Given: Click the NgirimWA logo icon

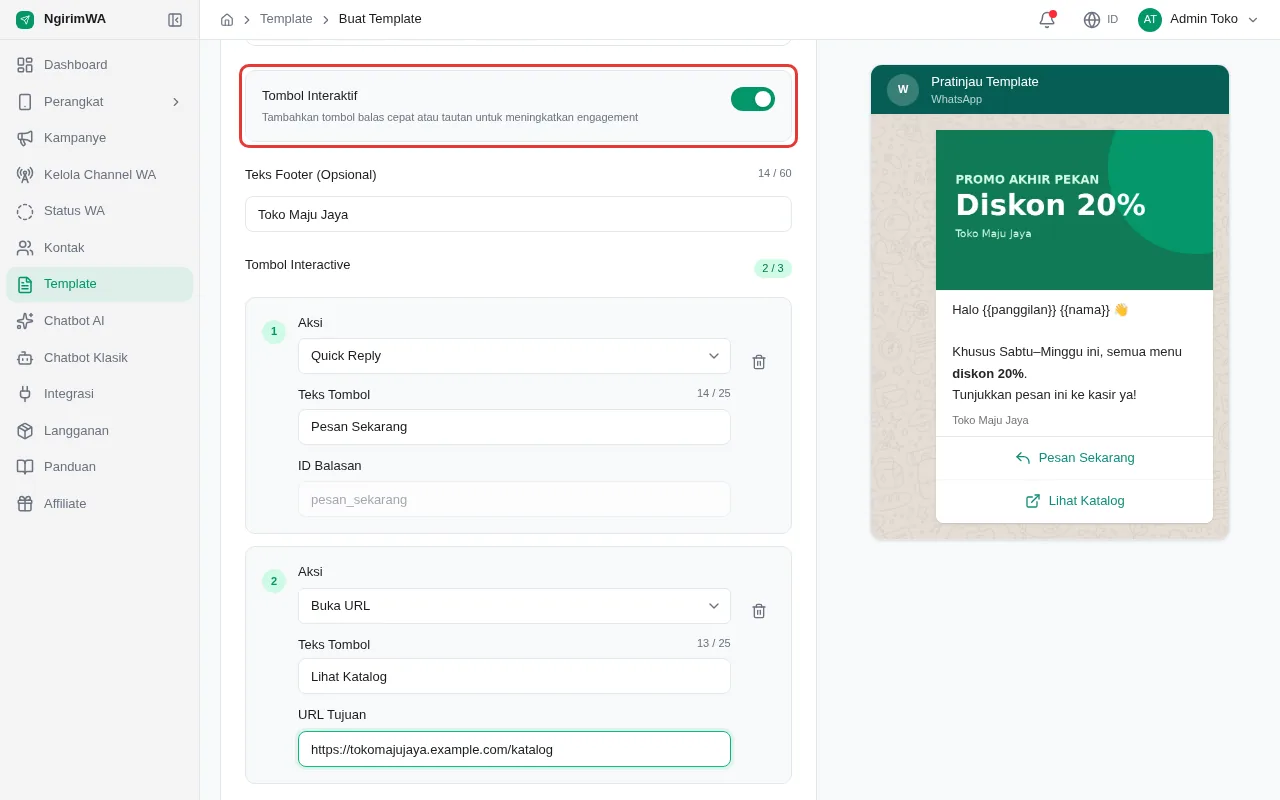Looking at the screenshot, I should [25, 19].
